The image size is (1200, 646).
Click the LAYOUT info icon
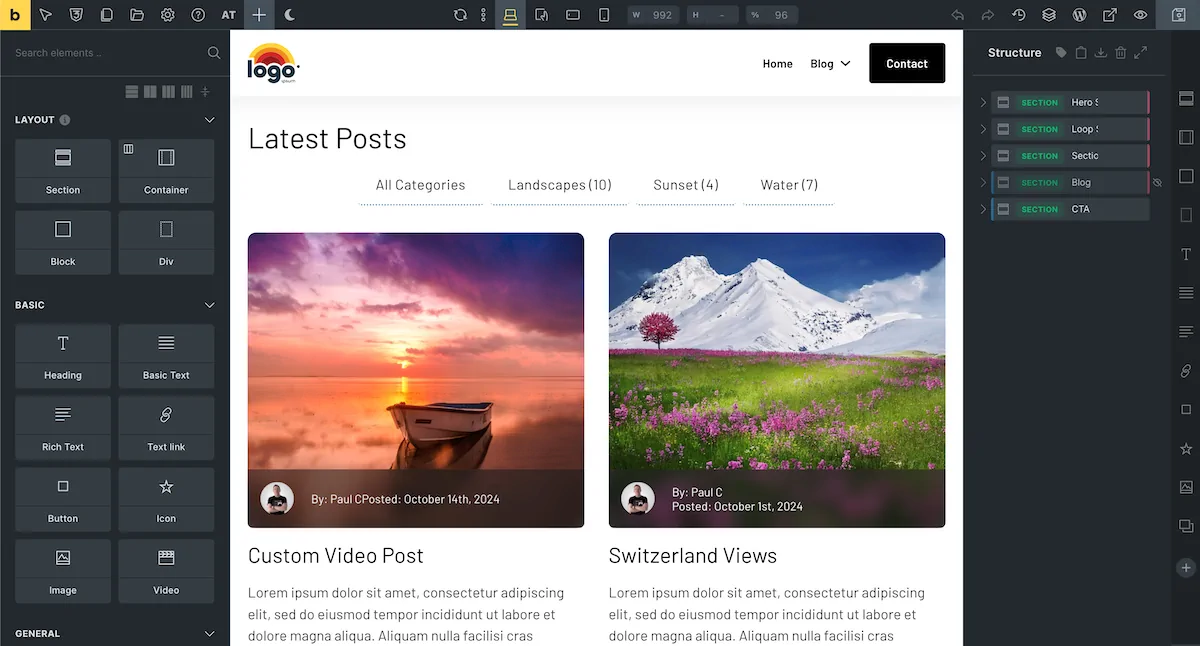[65, 120]
